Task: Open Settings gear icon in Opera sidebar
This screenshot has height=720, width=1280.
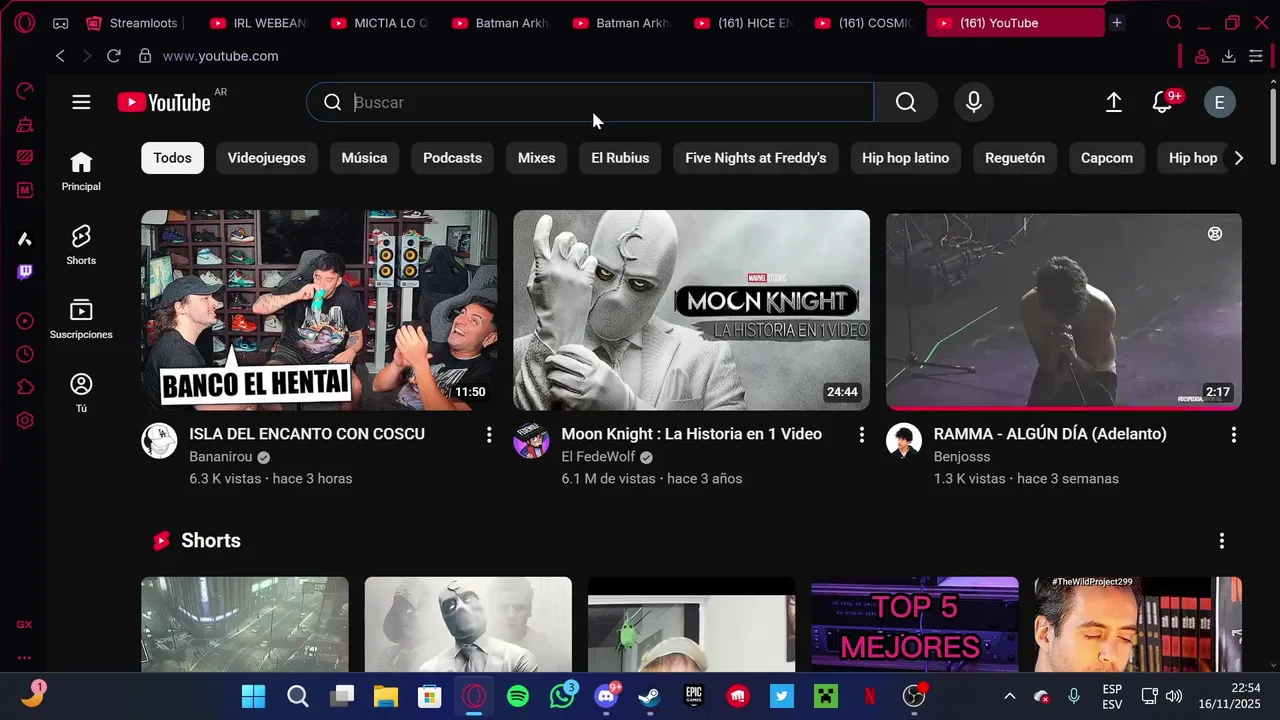Action: pyautogui.click(x=25, y=421)
